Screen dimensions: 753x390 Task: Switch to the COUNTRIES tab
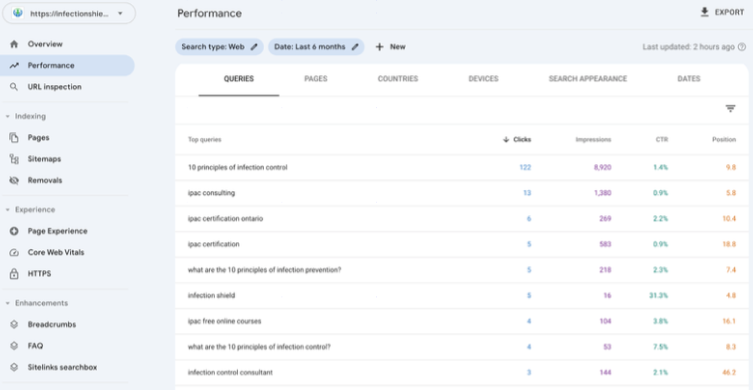pyautogui.click(x=398, y=79)
